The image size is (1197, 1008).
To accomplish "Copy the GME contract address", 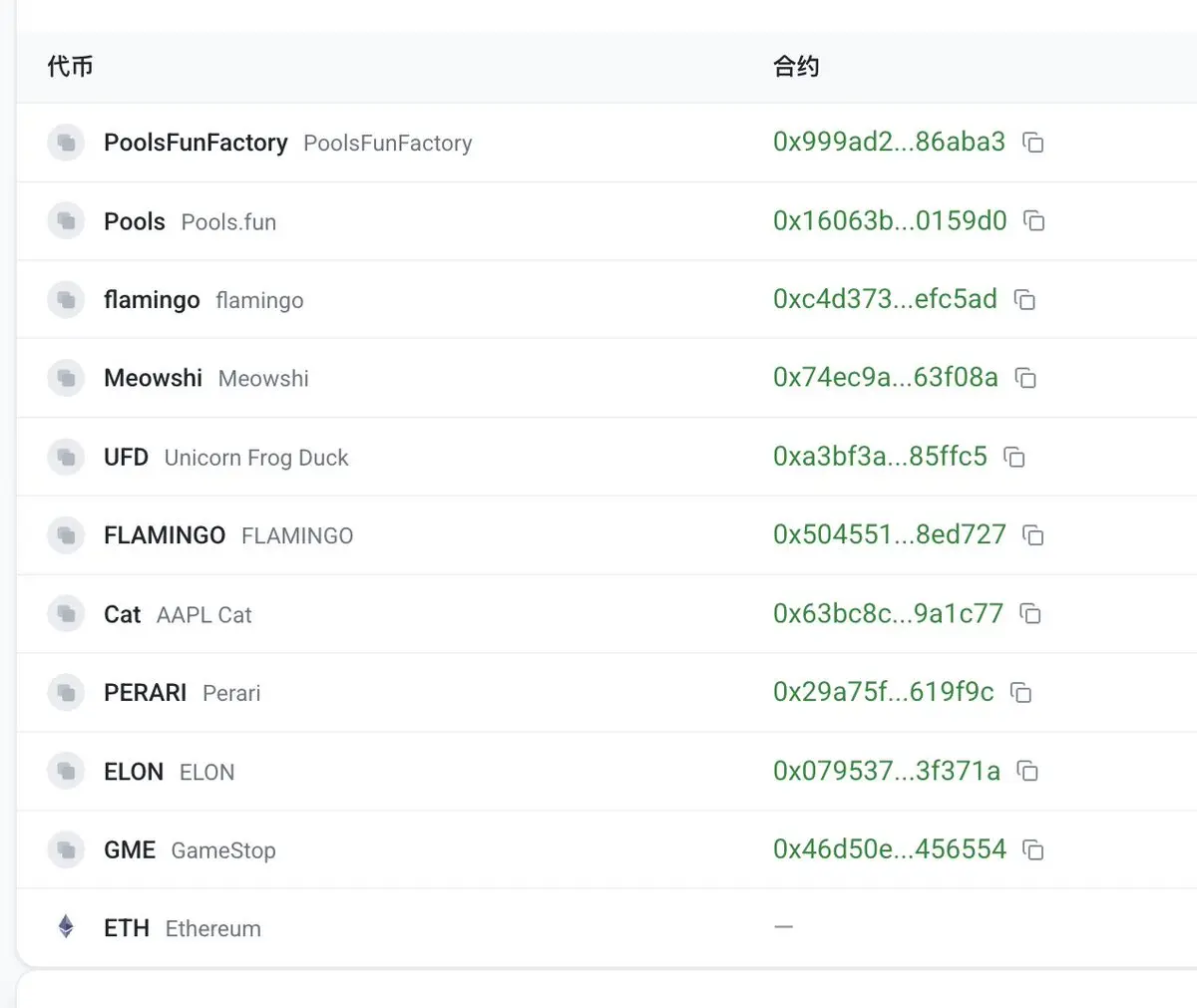I will click(1033, 849).
